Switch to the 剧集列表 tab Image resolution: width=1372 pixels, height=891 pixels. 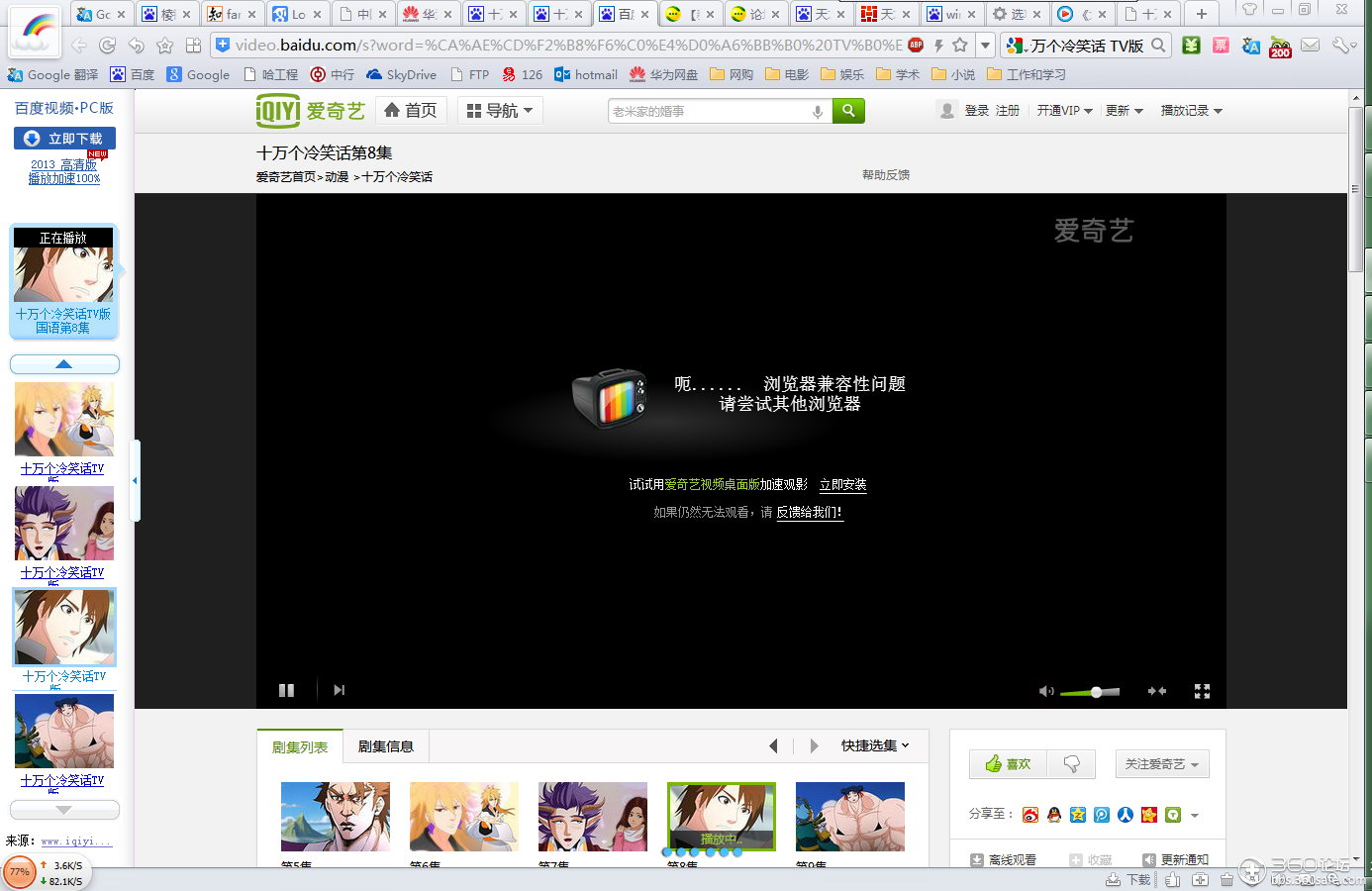tap(300, 746)
